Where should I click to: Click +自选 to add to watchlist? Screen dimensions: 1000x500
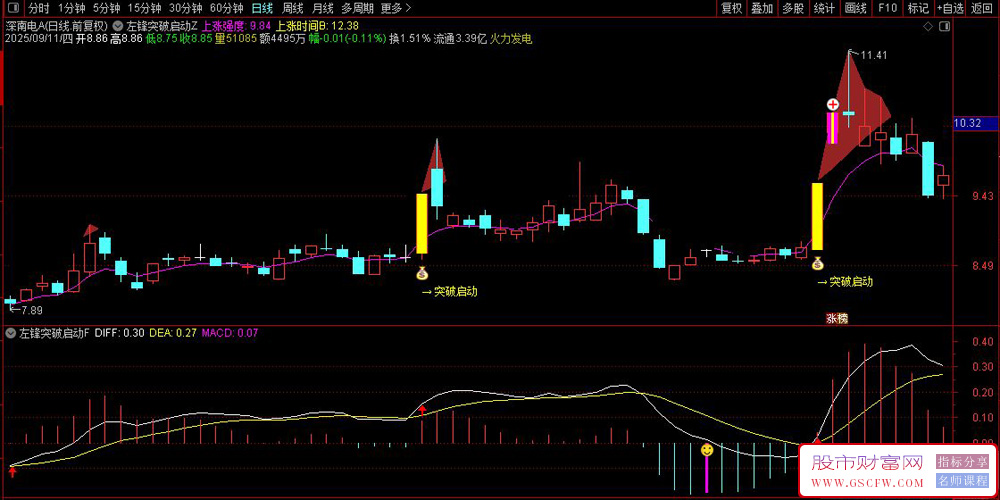coord(950,8)
